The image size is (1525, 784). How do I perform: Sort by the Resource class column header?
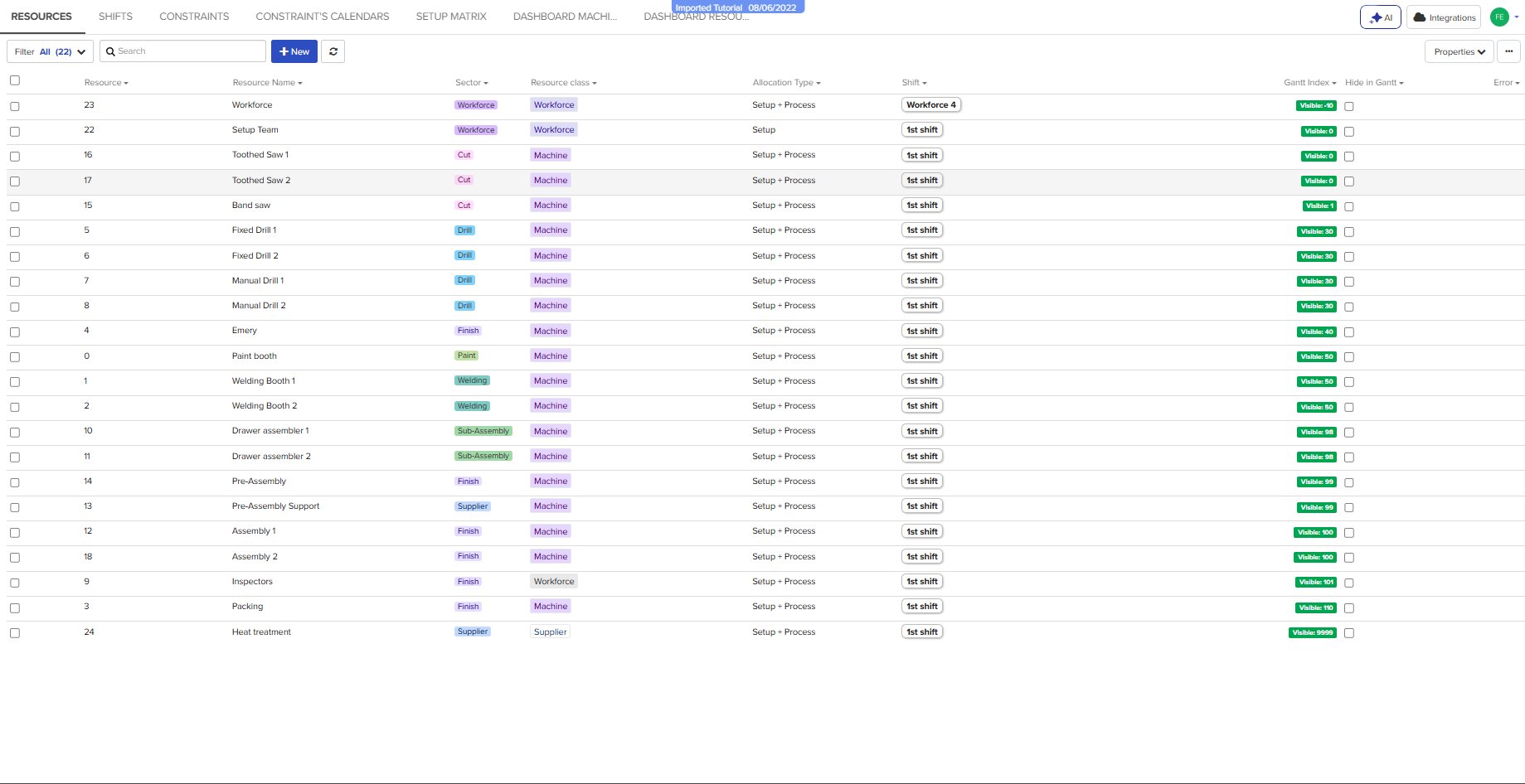tap(563, 83)
